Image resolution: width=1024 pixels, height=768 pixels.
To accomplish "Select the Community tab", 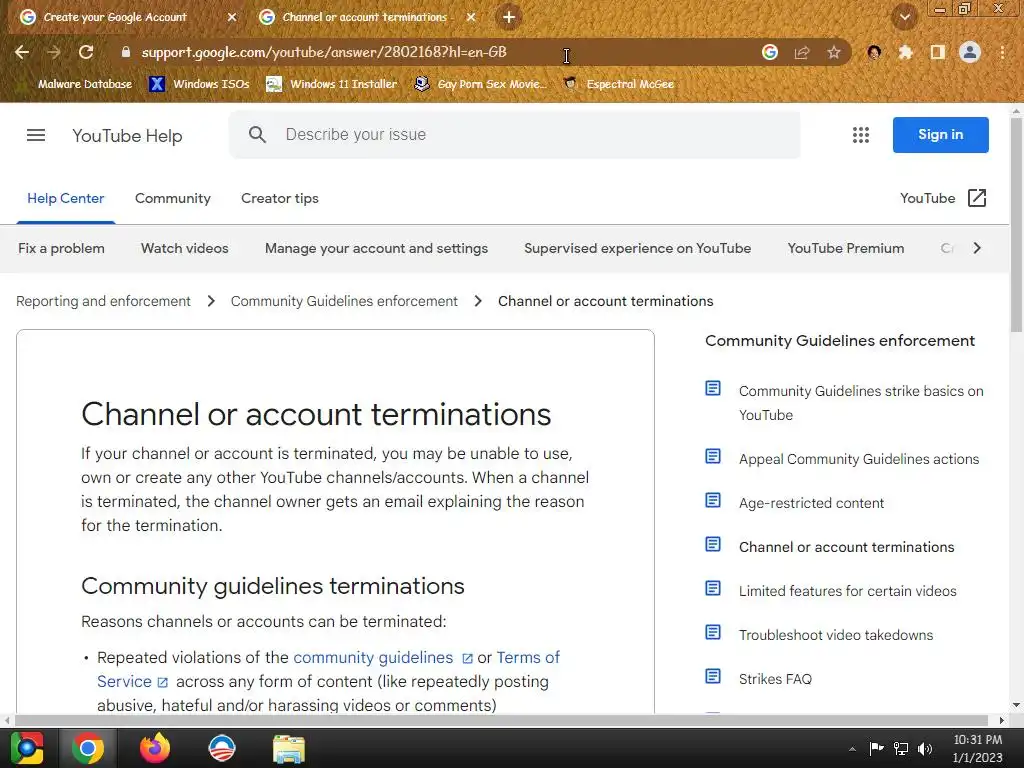I will pos(172,198).
